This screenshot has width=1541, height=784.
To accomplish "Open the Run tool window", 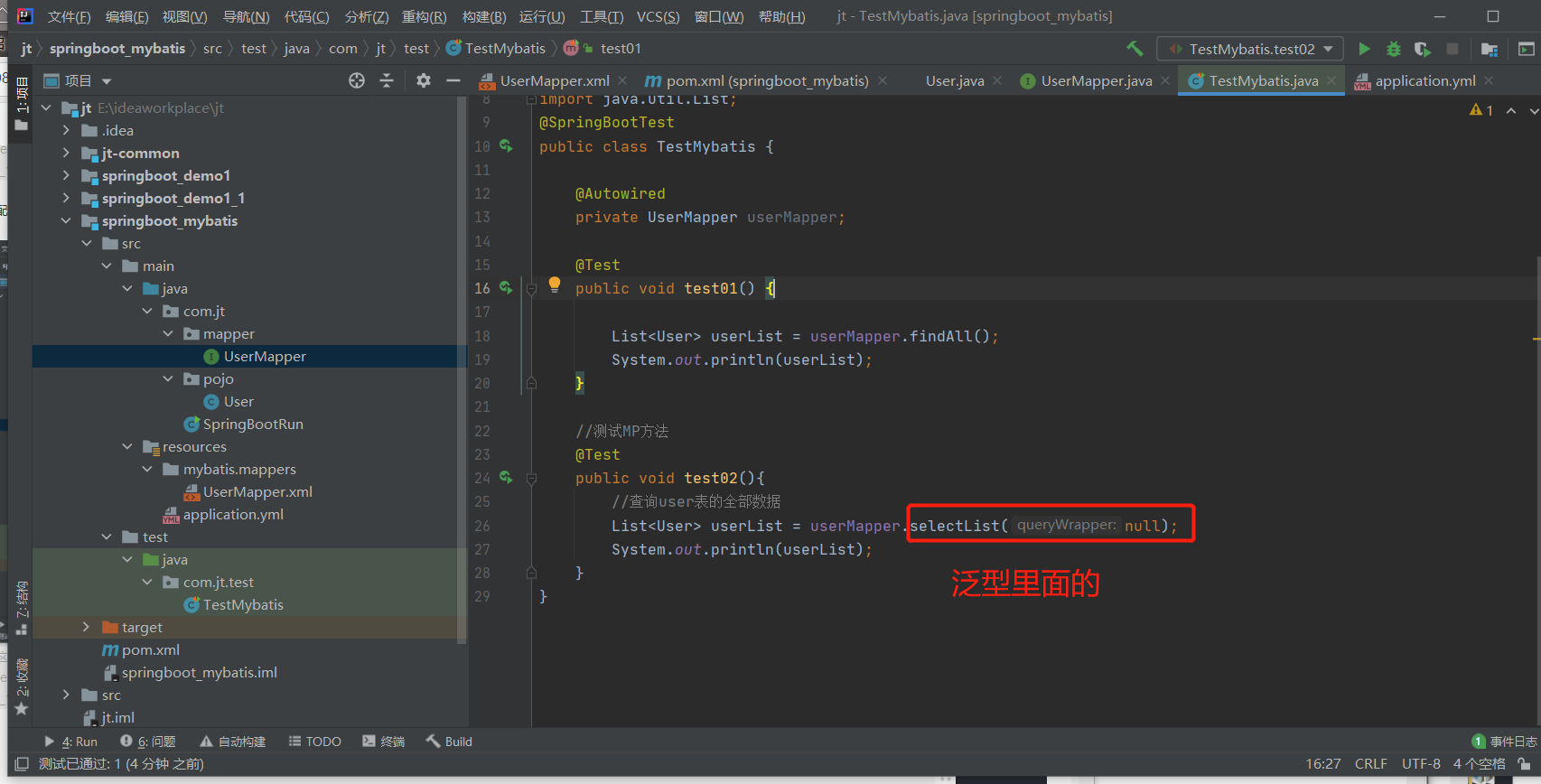I will (70, 742).
